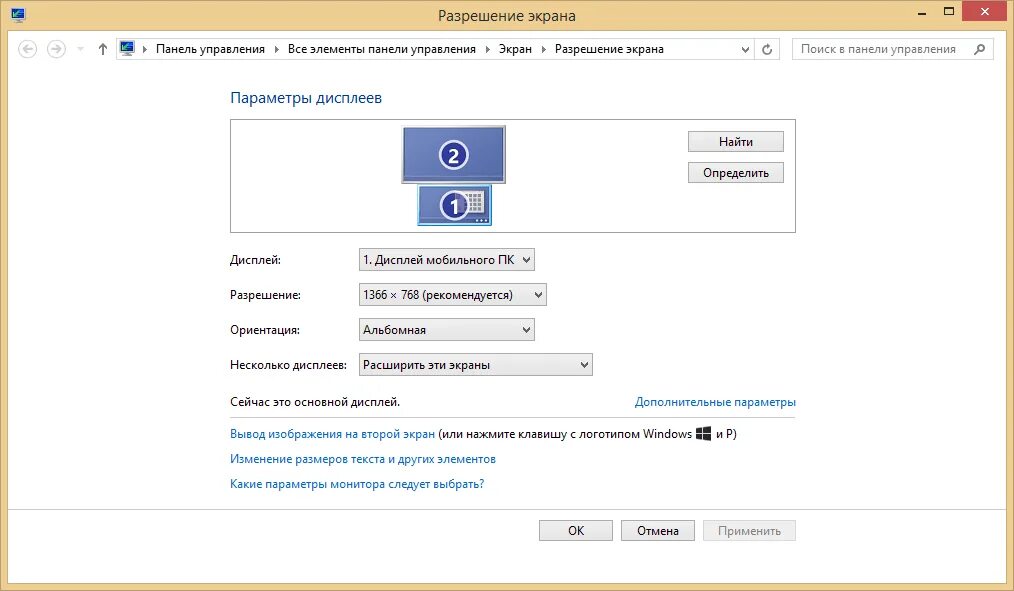Open Дополнительные параметры link
Image resolution: width=1014 pixels, height=591 pixels.
715,402
